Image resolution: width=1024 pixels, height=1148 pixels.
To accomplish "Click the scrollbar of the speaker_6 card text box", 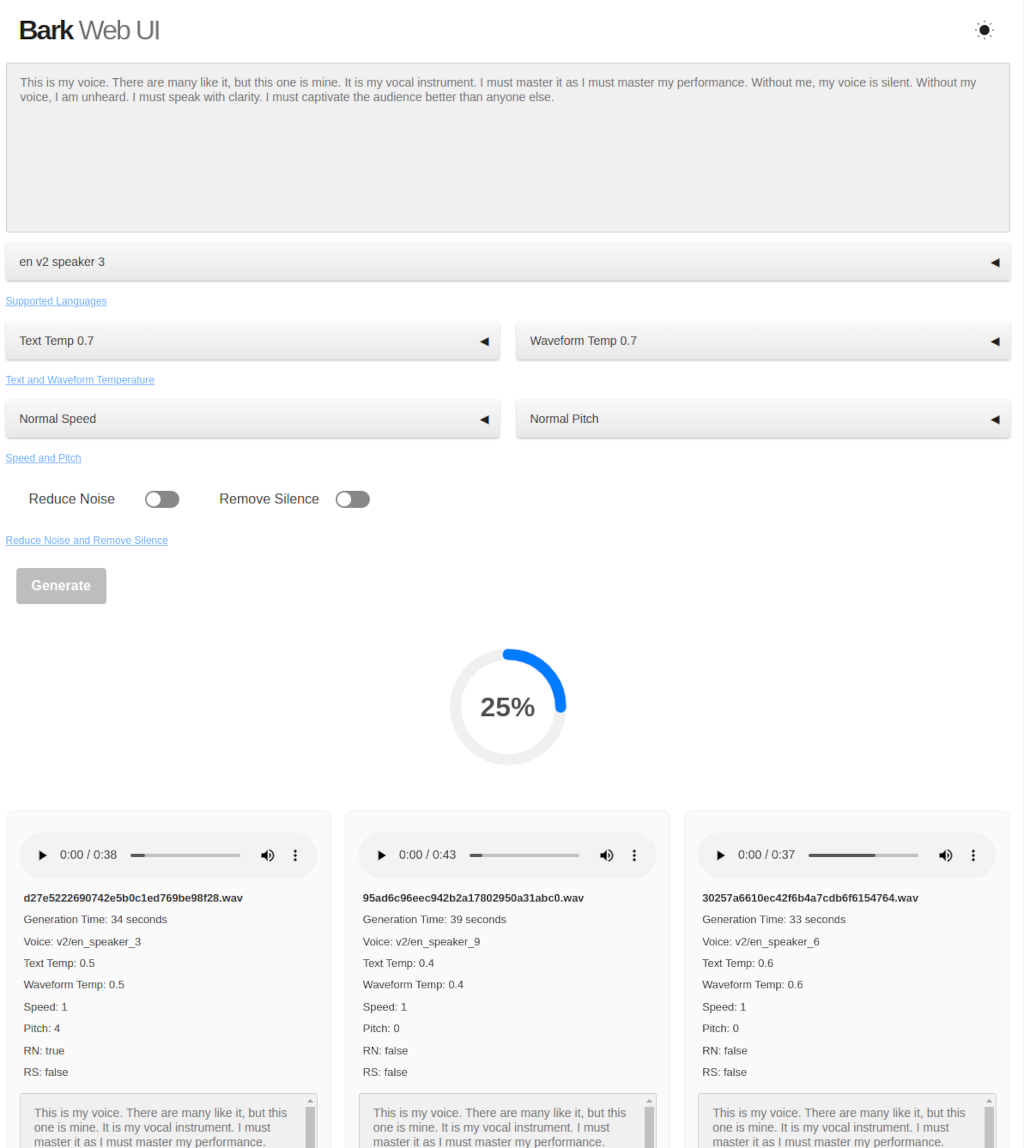I will [989, 1122].
